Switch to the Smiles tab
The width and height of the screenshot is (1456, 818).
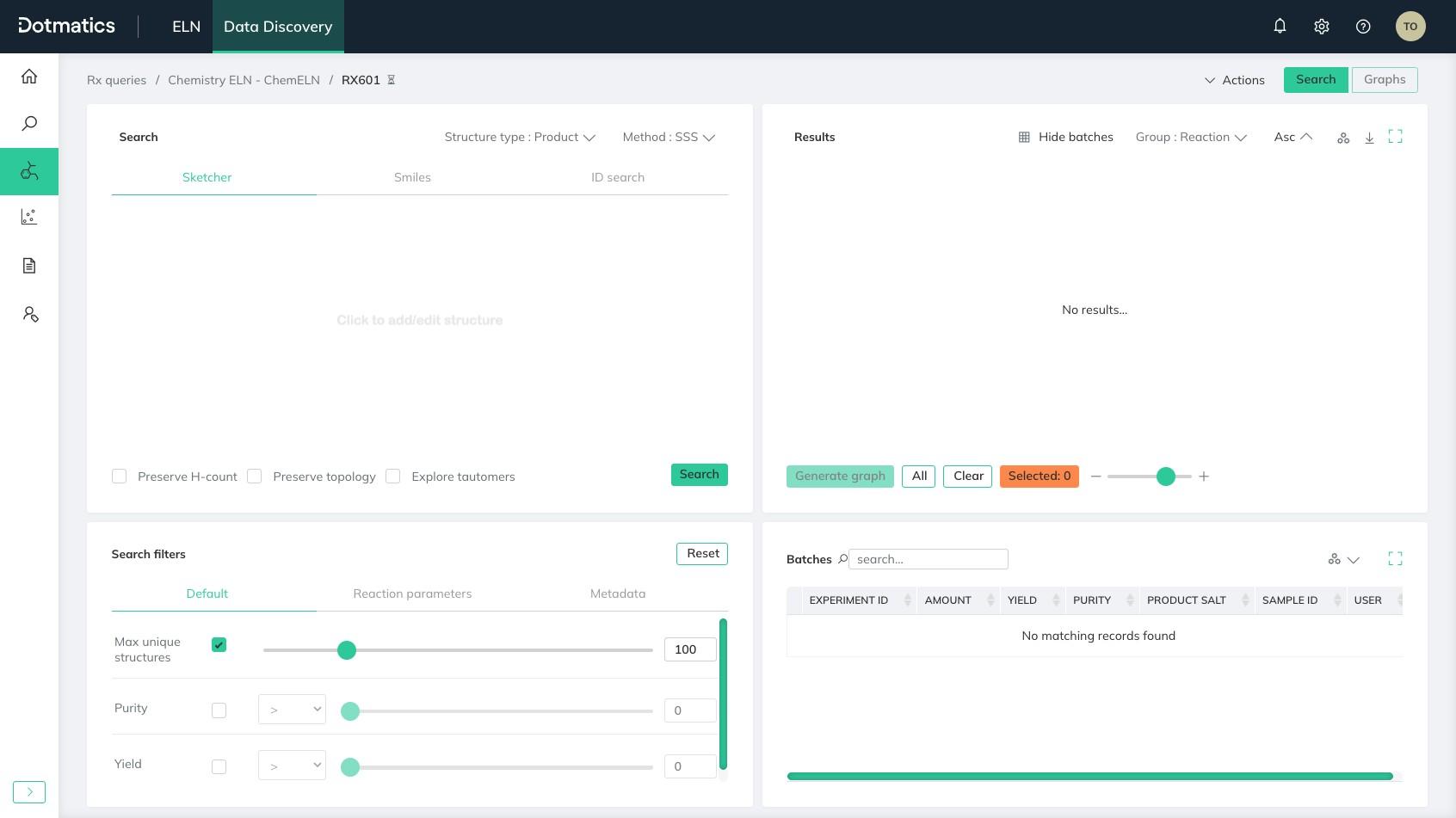pos(412,177)
